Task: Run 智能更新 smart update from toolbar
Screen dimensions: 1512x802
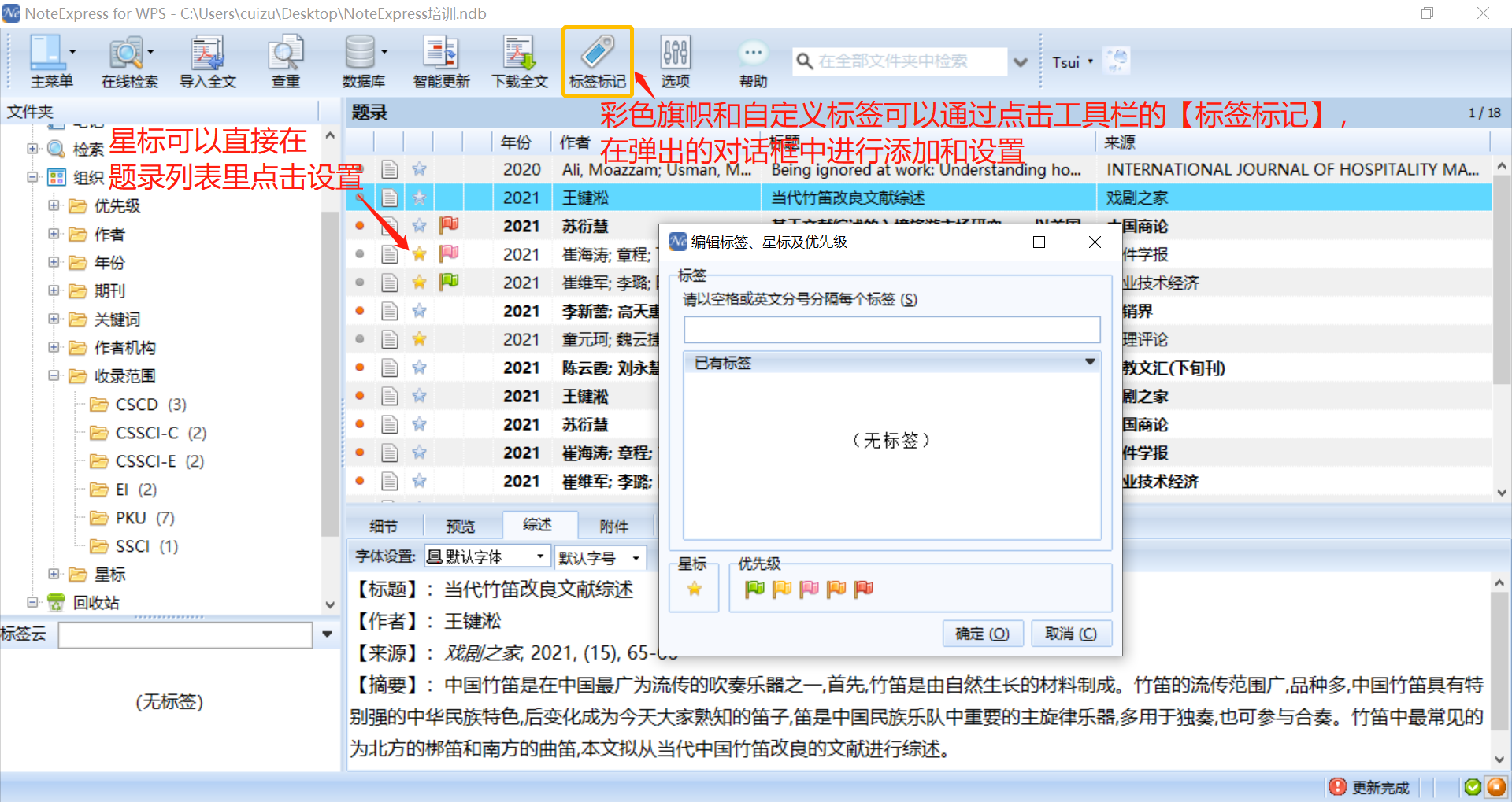Action: (440, 59)
